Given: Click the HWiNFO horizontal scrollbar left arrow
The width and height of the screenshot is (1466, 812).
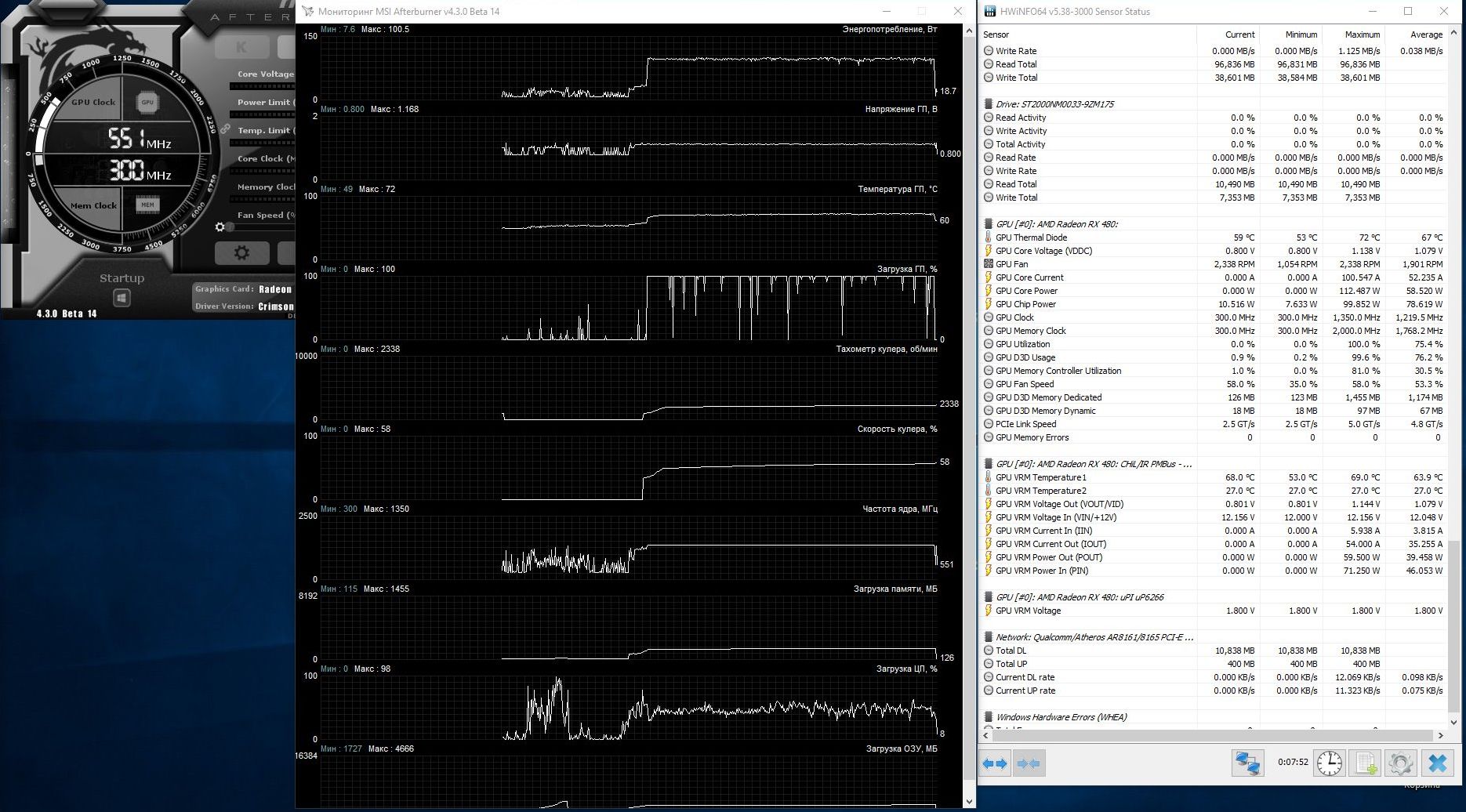Looking at the screenshot, I should tap(986, 735).
